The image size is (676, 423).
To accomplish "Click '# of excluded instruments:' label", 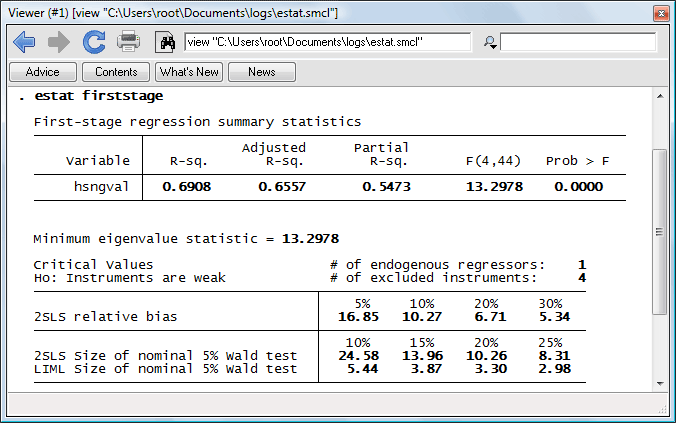I will (433, 278).
